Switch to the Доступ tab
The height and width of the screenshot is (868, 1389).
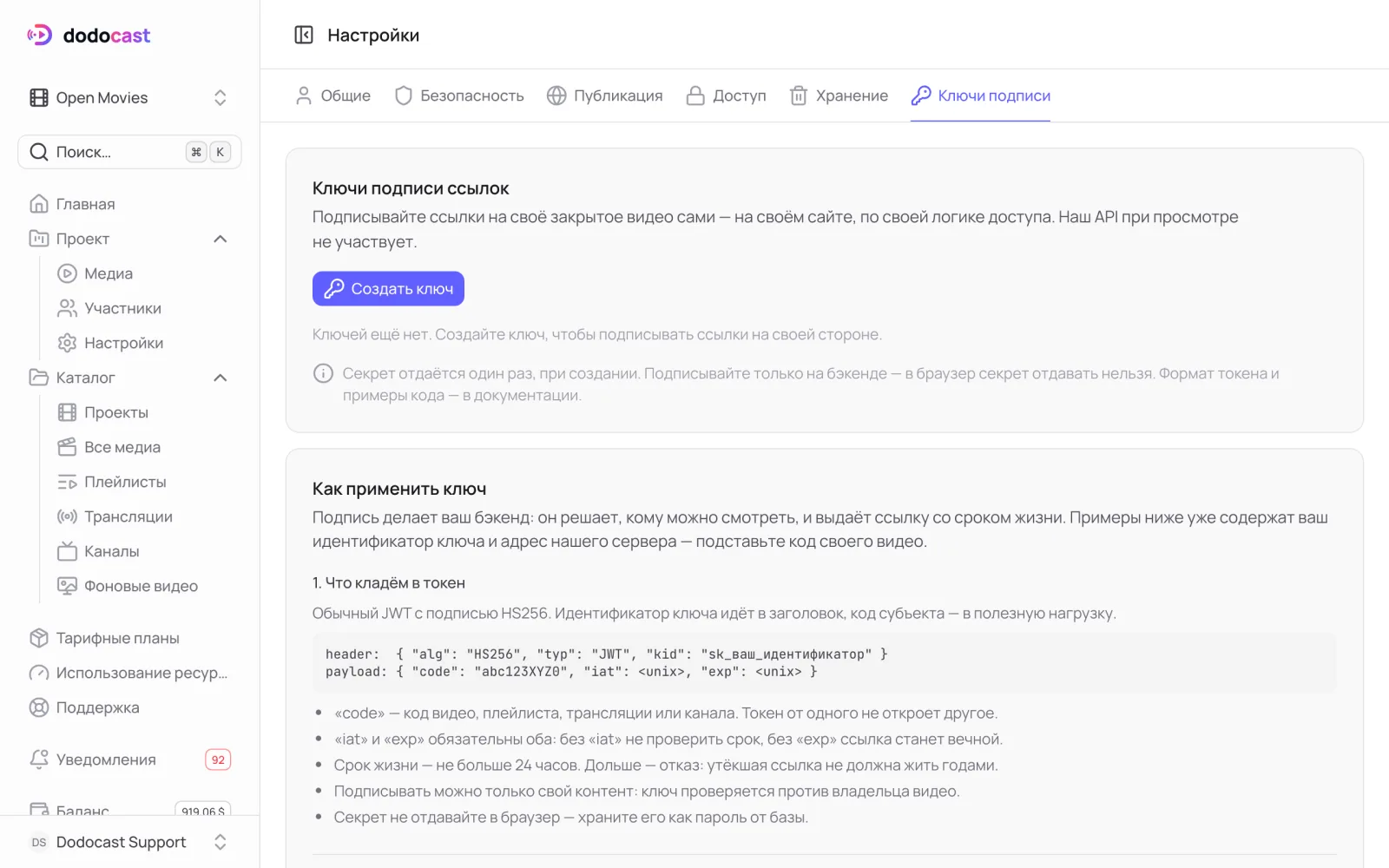click(727, 95)
